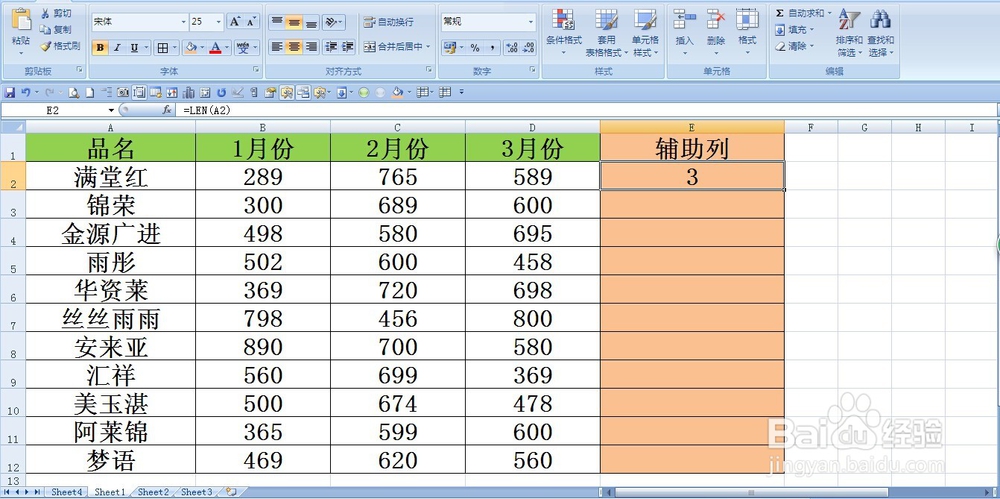
Task: Expand the Name Box dropdown arrow
Action: click(111, 110)
